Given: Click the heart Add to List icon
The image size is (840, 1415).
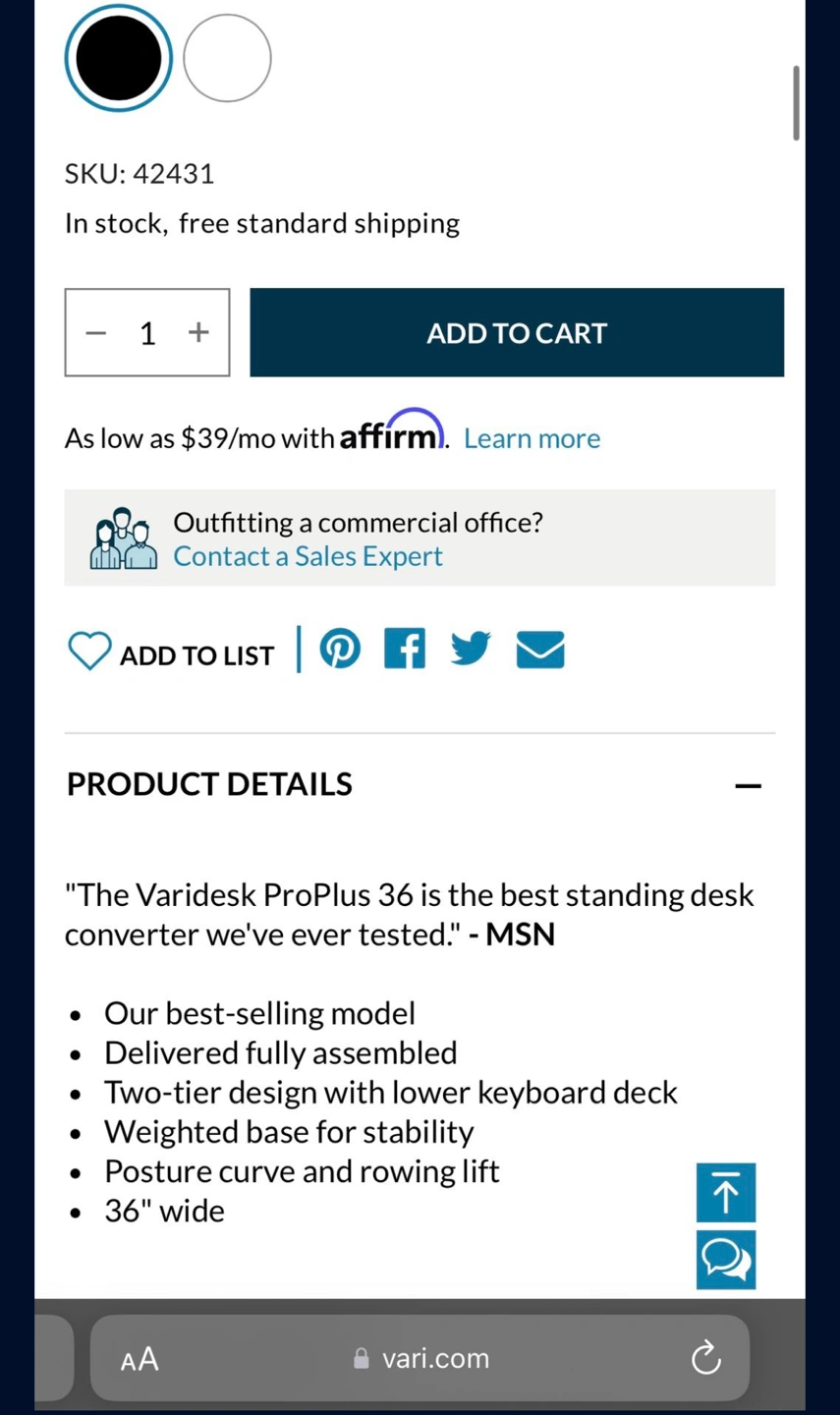Looking at the screenshot, I should pos(89,651).
